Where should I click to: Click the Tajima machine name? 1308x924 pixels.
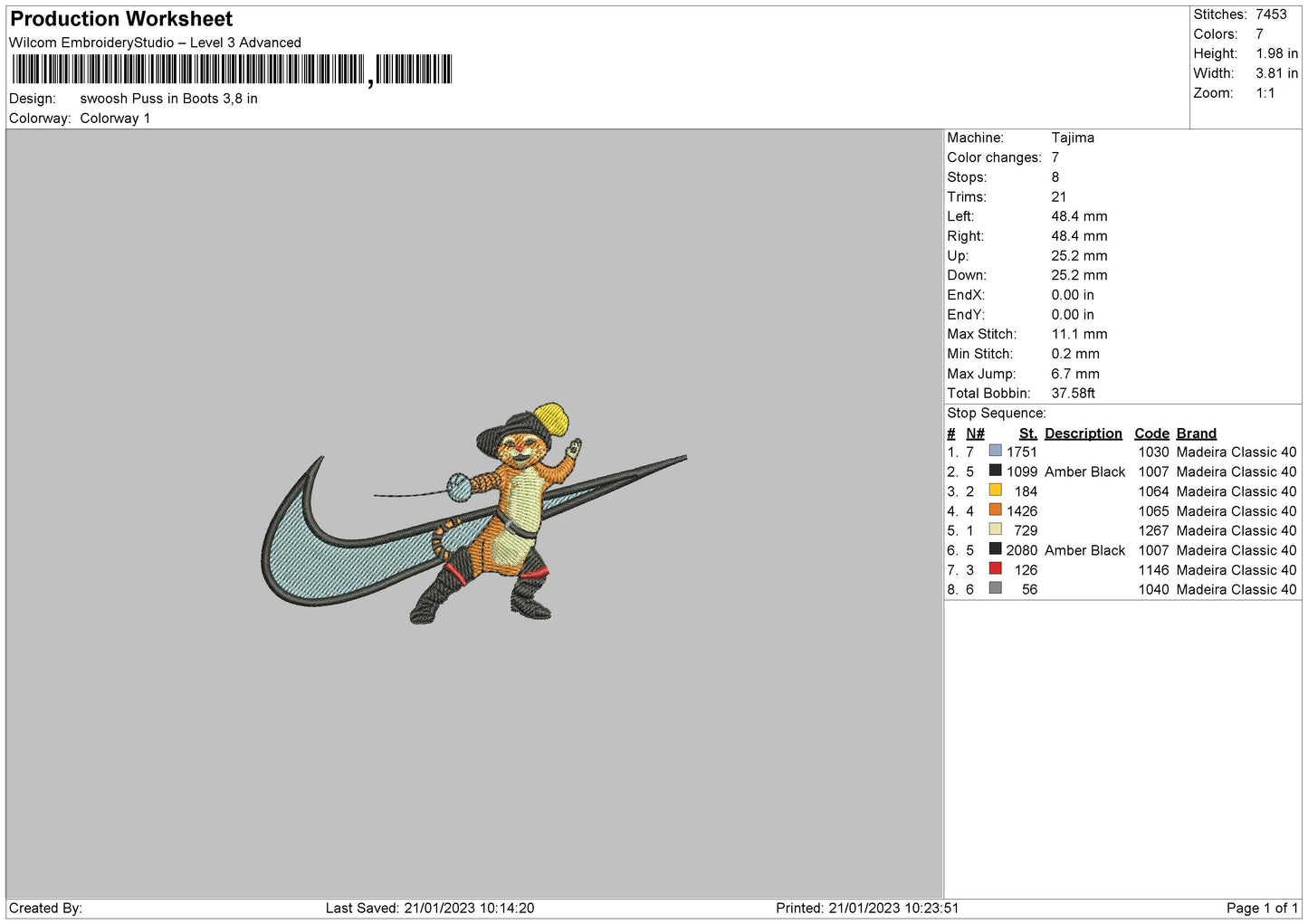point(1073,138)
